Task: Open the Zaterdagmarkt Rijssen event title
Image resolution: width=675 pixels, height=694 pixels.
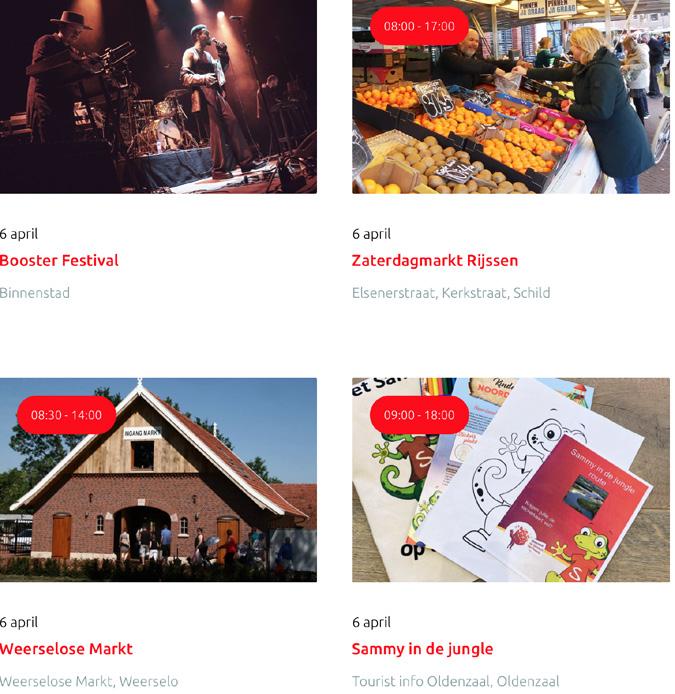Action: (435, 260)
